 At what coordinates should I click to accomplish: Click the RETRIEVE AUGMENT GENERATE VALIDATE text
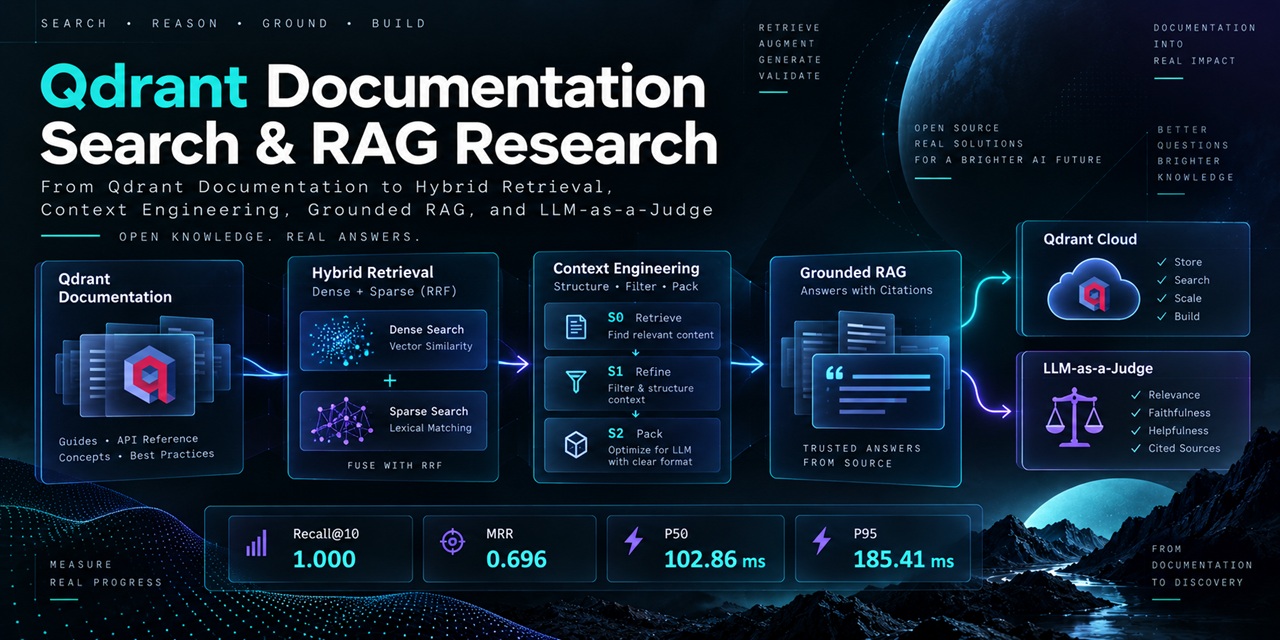(790, 52)
